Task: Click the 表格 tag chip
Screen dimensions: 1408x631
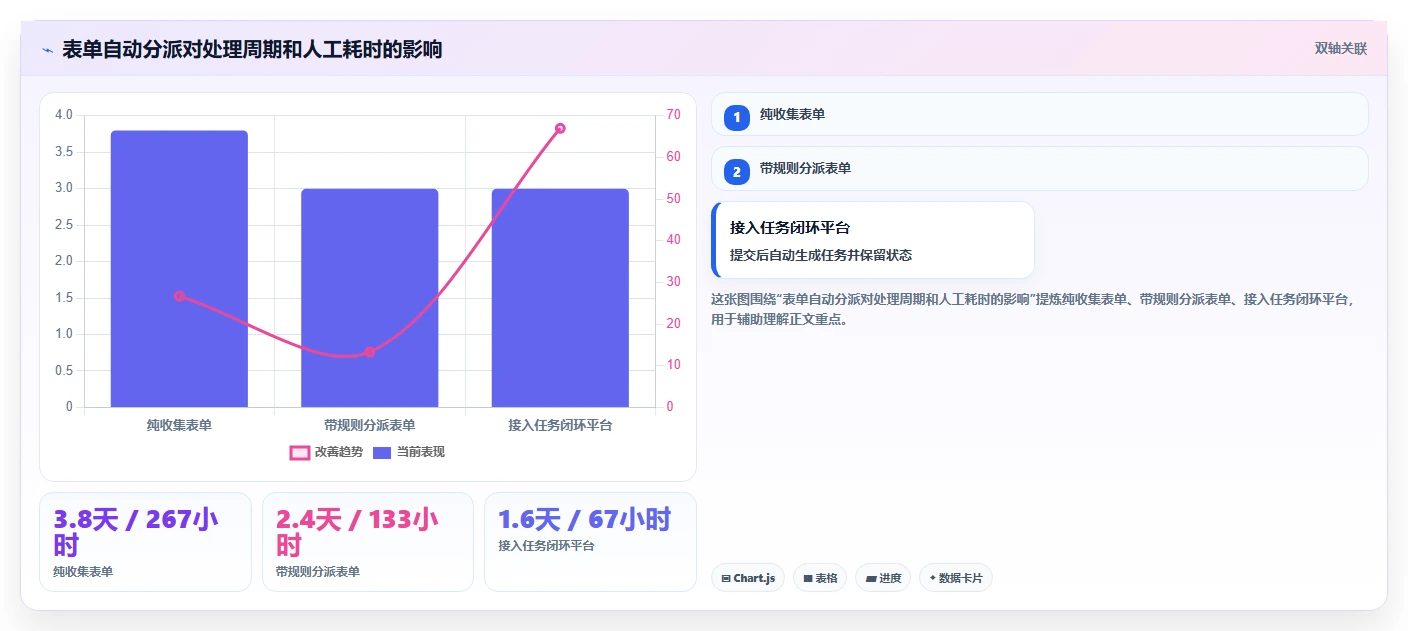Action: [x=820, y=578]
